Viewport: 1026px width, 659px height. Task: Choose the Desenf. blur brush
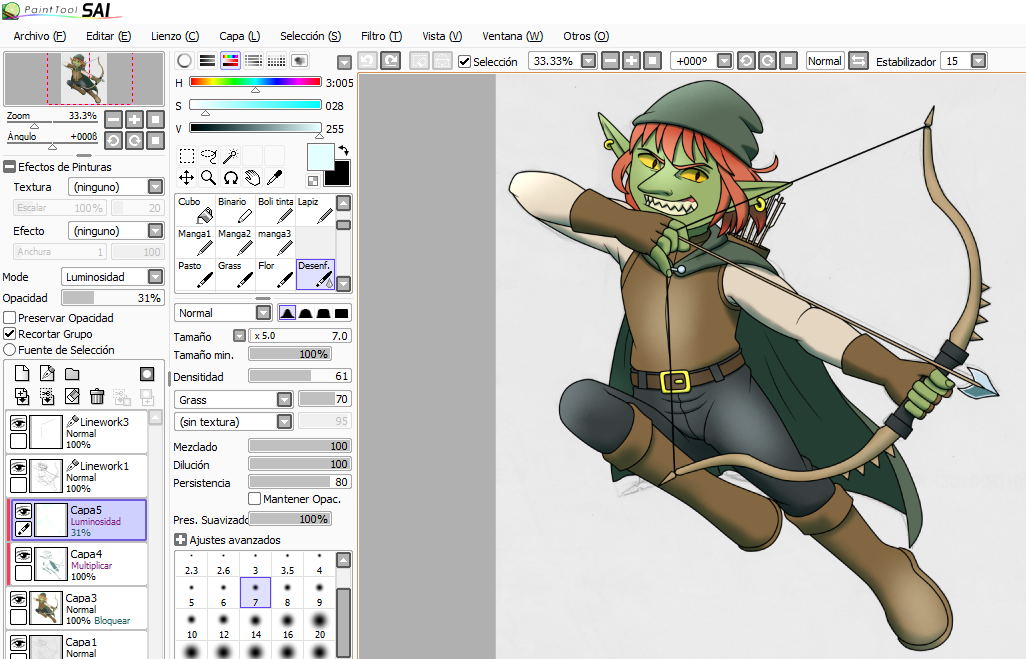tap(315, 274)
